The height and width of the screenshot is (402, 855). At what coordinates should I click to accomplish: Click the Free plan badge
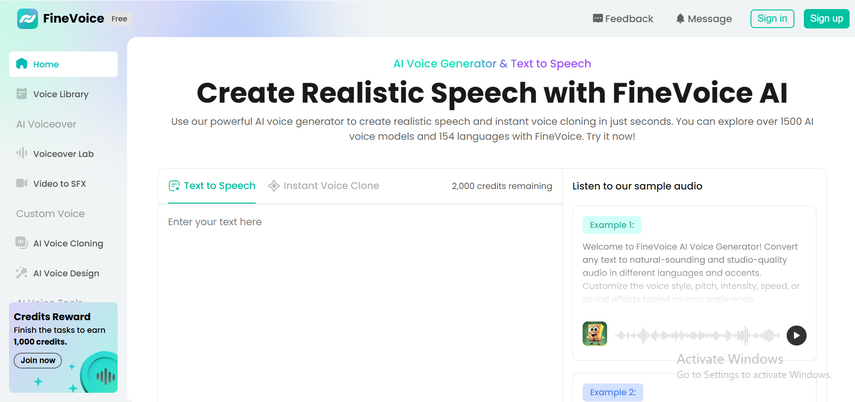coord(119,19)
